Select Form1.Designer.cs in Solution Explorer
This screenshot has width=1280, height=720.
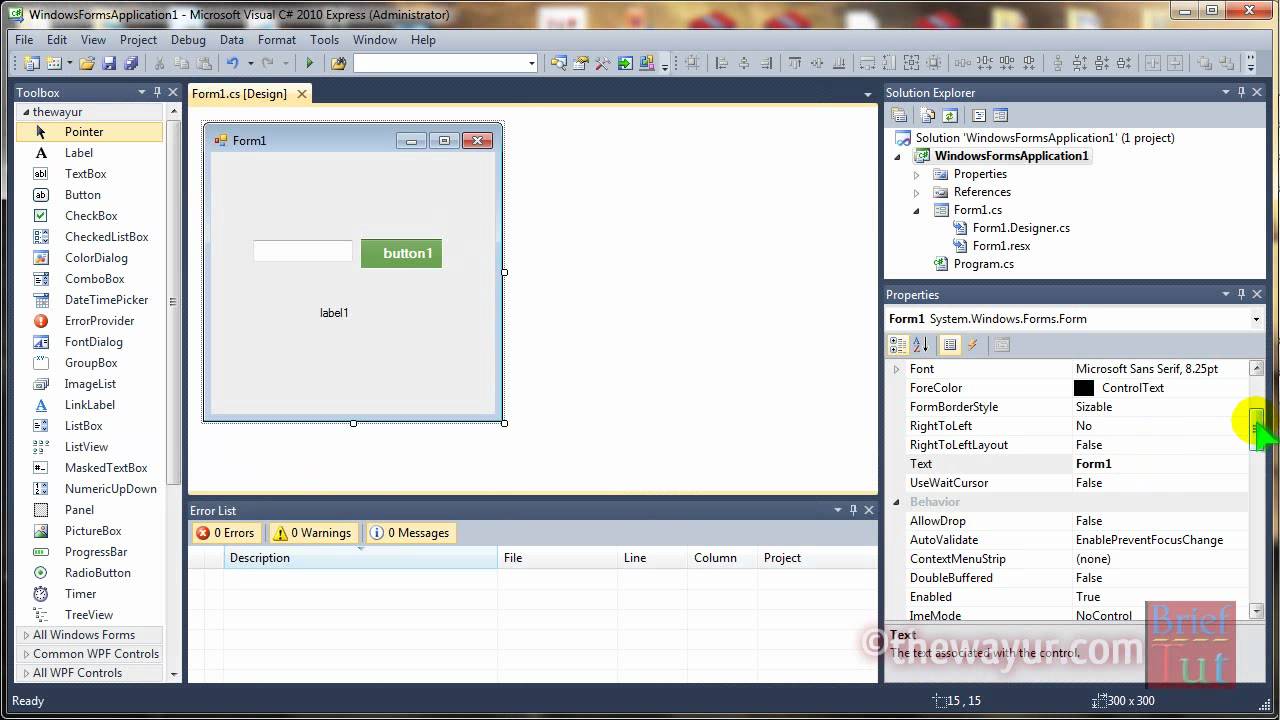click(1021, 228)
